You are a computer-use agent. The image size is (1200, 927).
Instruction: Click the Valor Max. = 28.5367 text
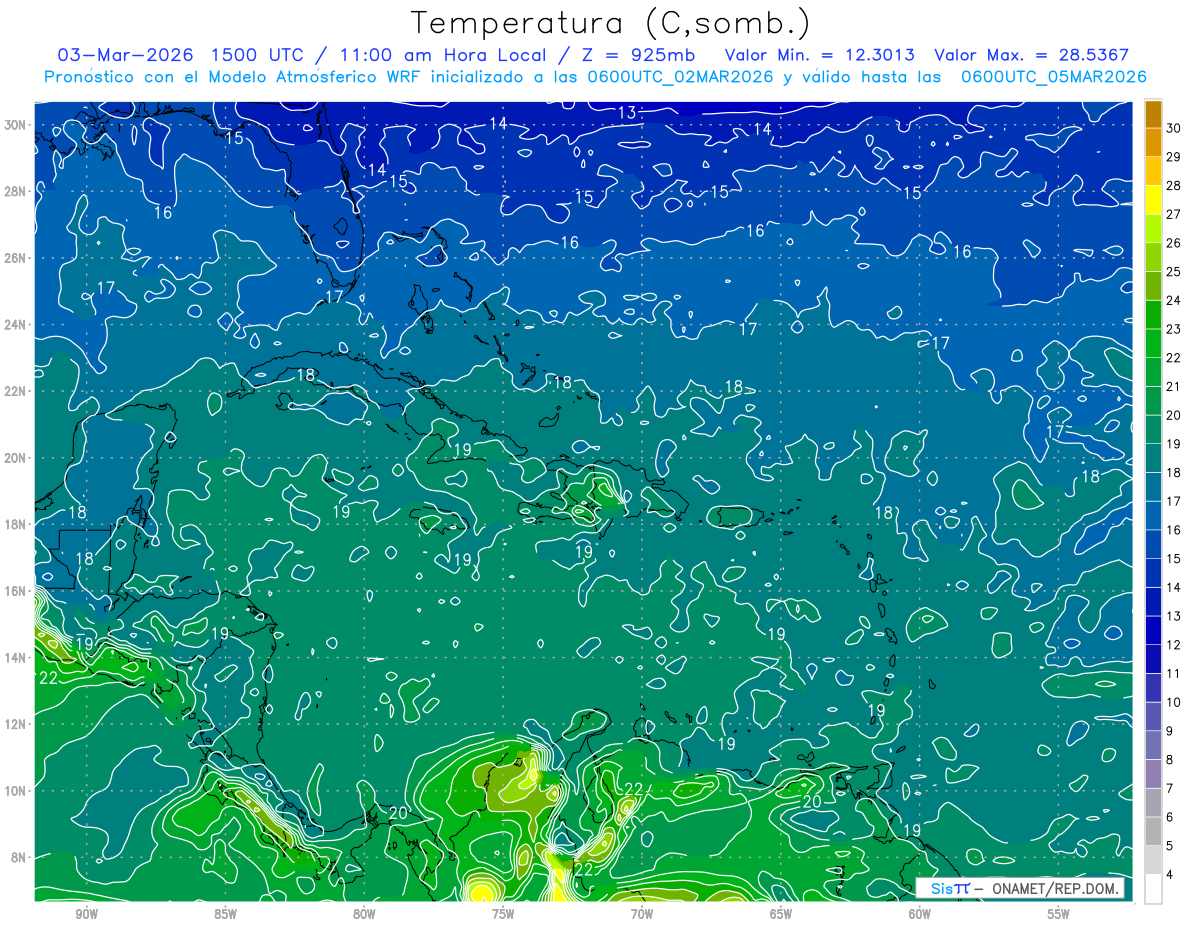pyautogui.click(x=1032, y=55)
